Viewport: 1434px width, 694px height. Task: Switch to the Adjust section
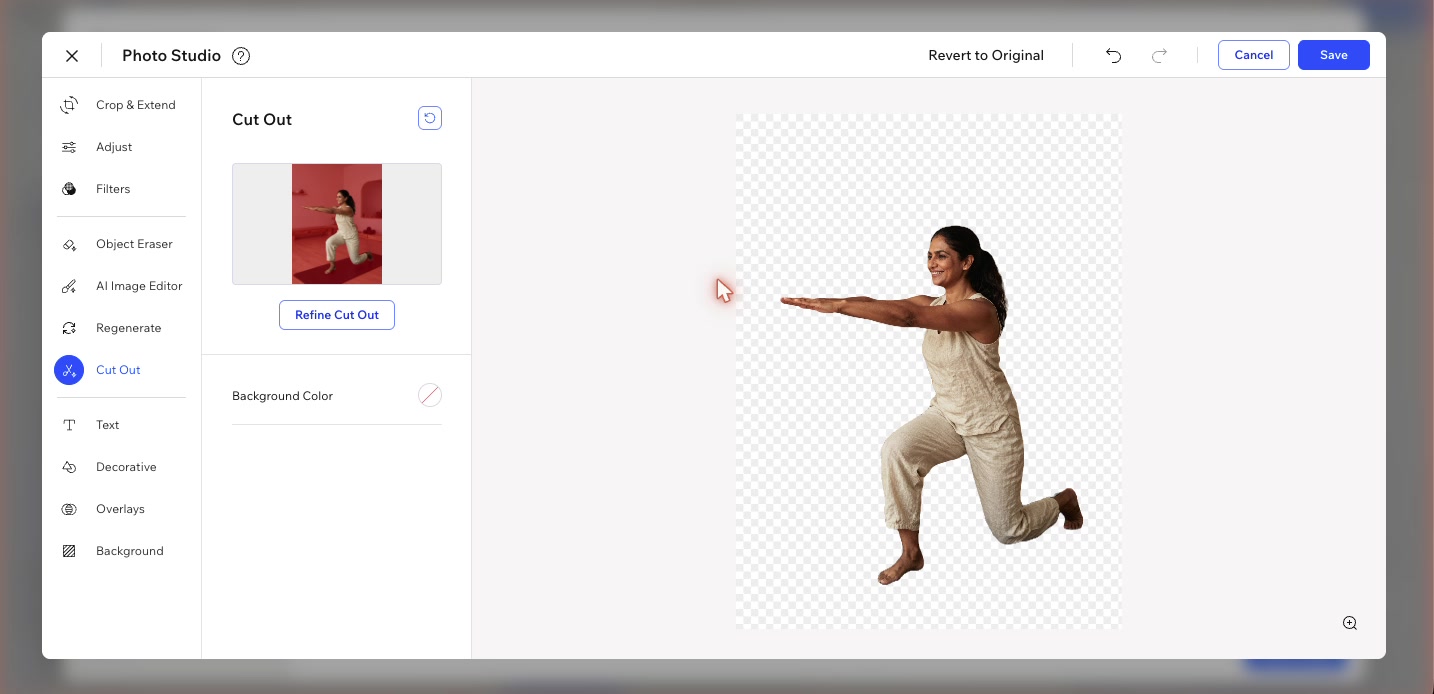pyautogui.click(x=114, y=147)
